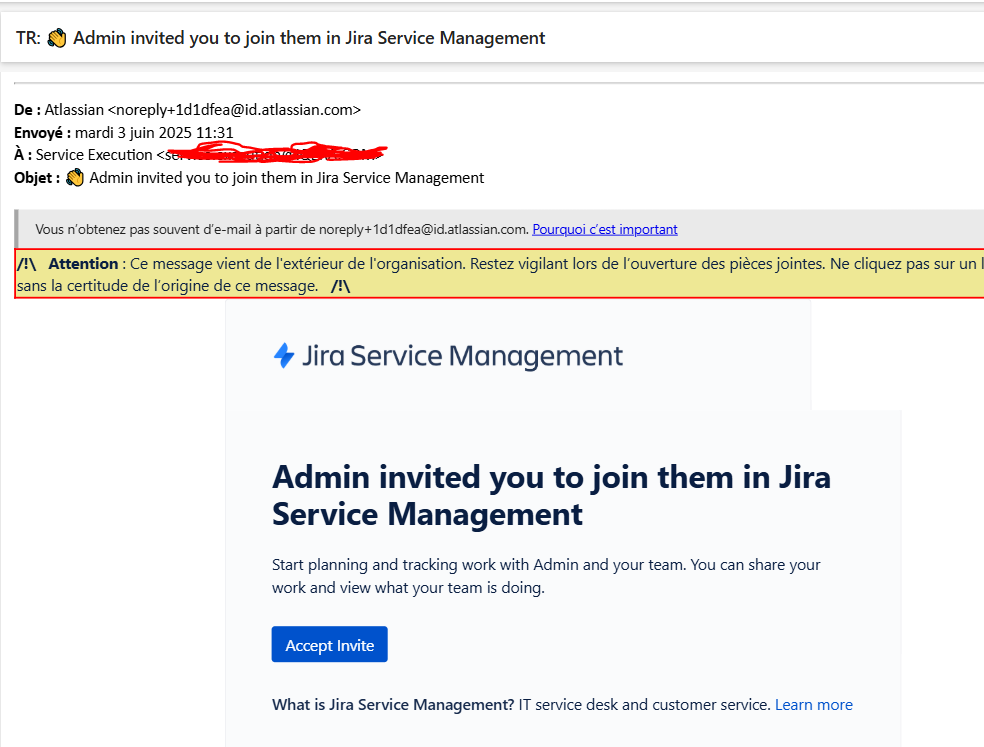Click the date 'mardi 3 juin 2025 11:31'
This screenshot has width=984, height=747.
(154, 132)
